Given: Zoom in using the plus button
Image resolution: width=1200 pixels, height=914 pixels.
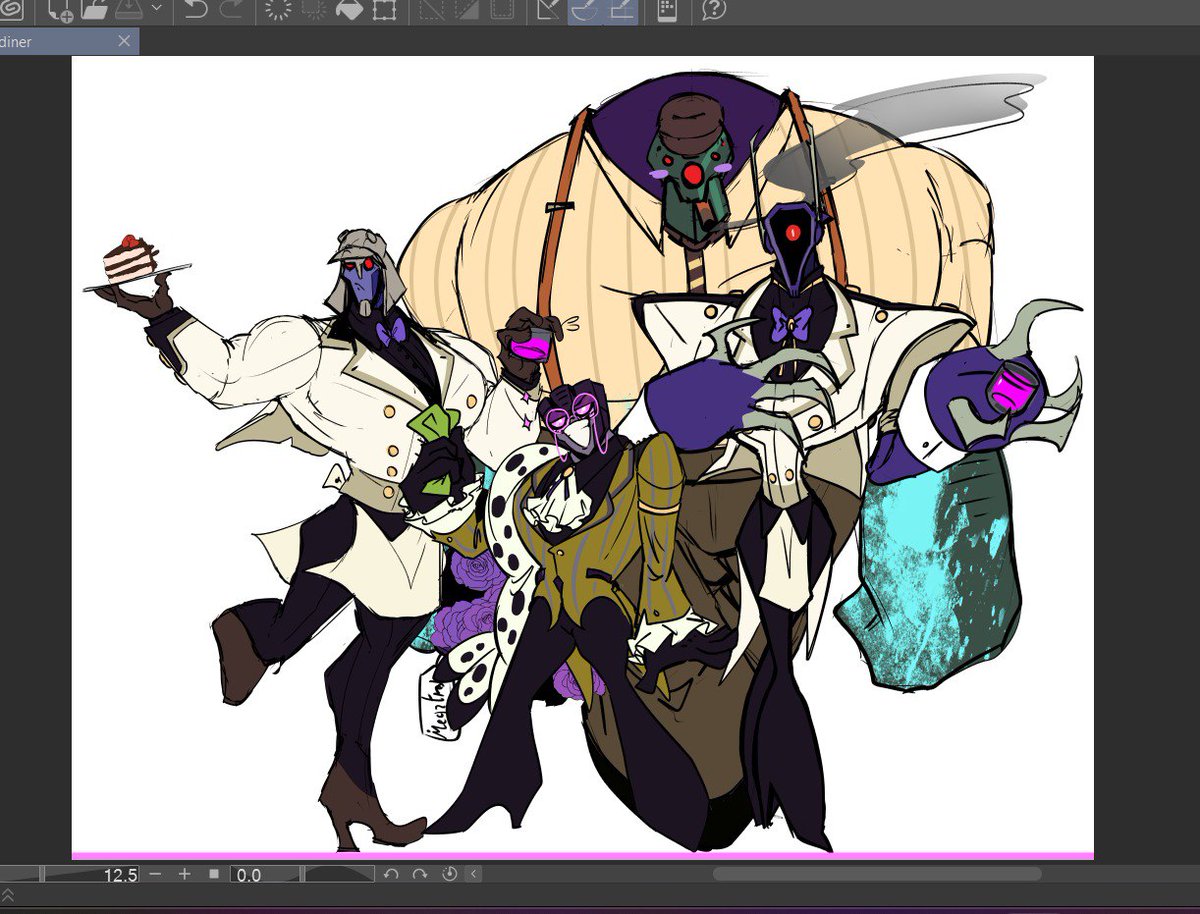Looking at the screenshot, I should tap(184, 874).
